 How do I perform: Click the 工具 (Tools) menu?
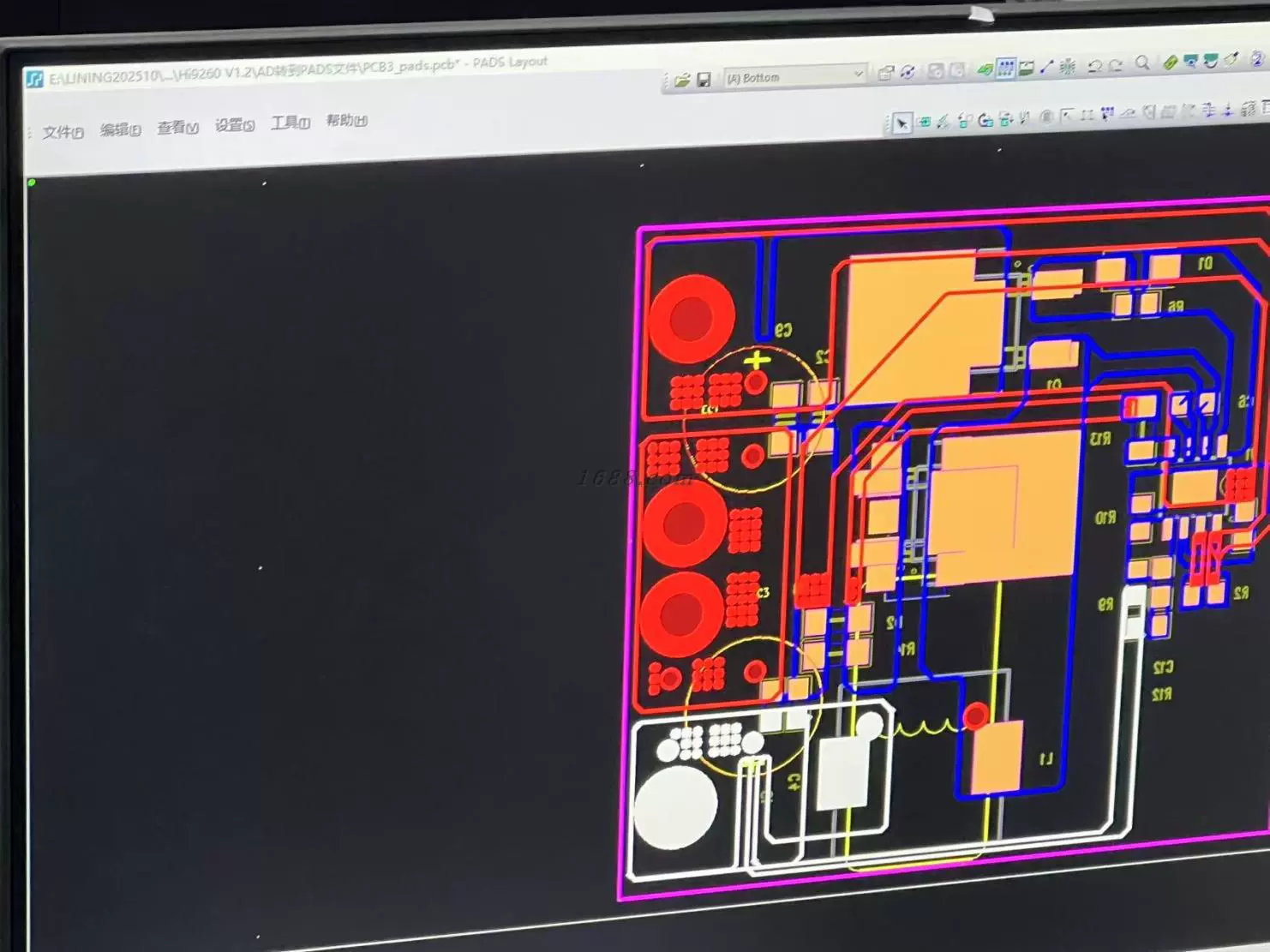[x=290, y=123]
